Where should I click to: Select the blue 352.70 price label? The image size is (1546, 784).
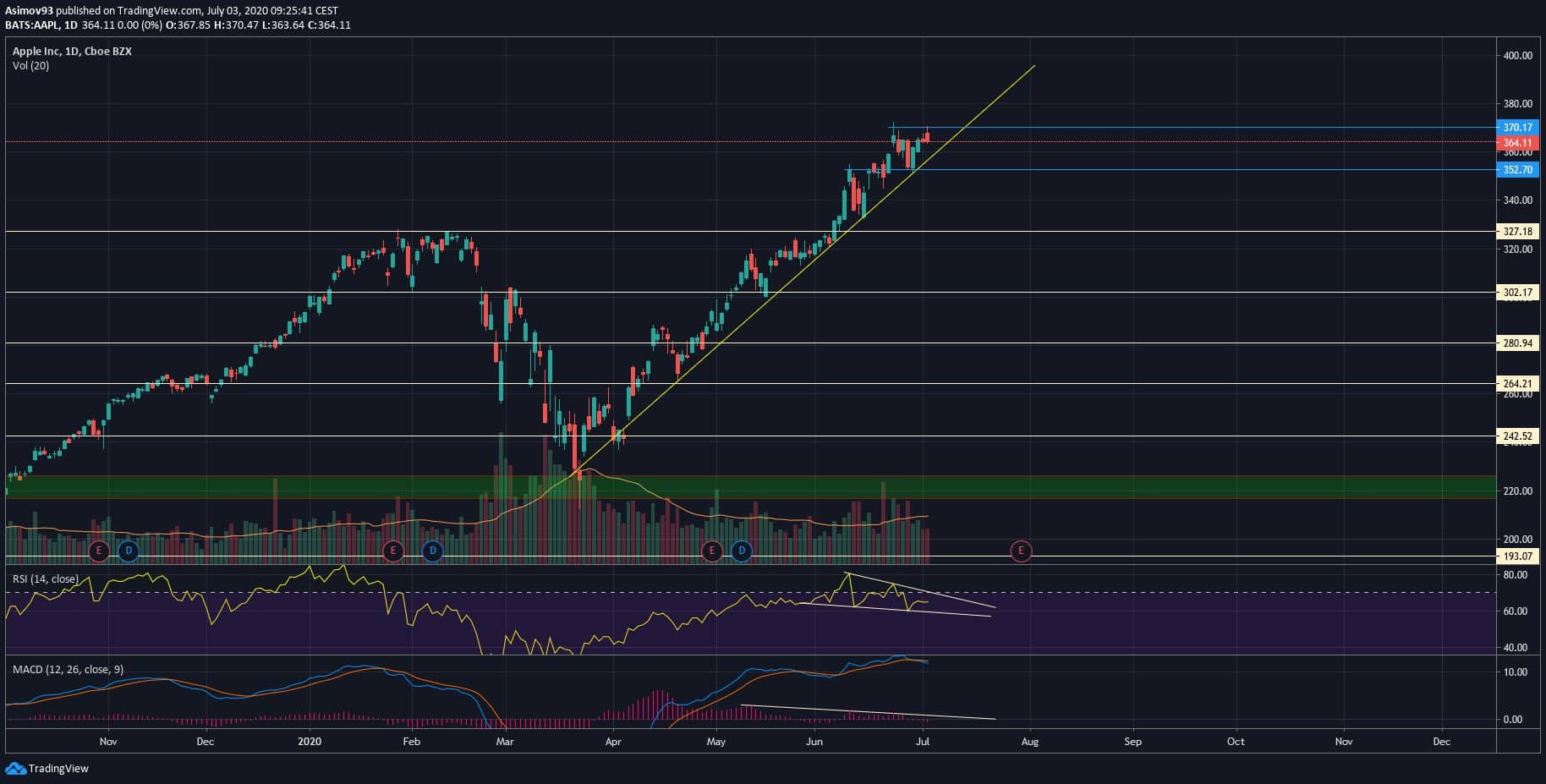pyautogui.click(x=1517, y=170)
